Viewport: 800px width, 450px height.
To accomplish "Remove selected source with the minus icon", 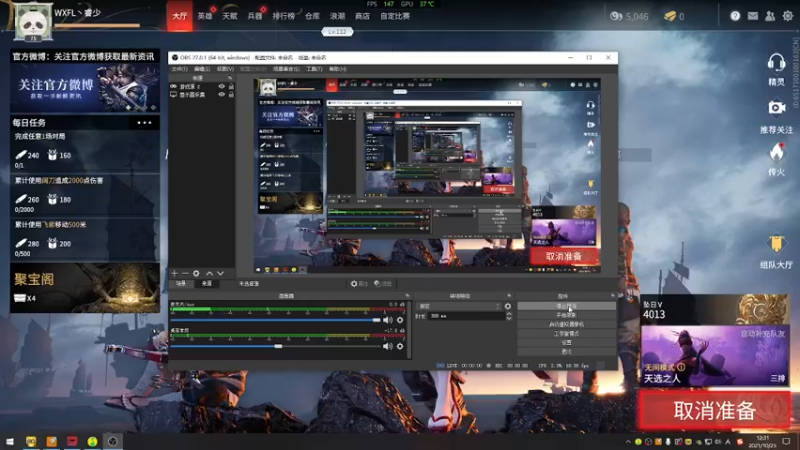I will tap(185, 273).
